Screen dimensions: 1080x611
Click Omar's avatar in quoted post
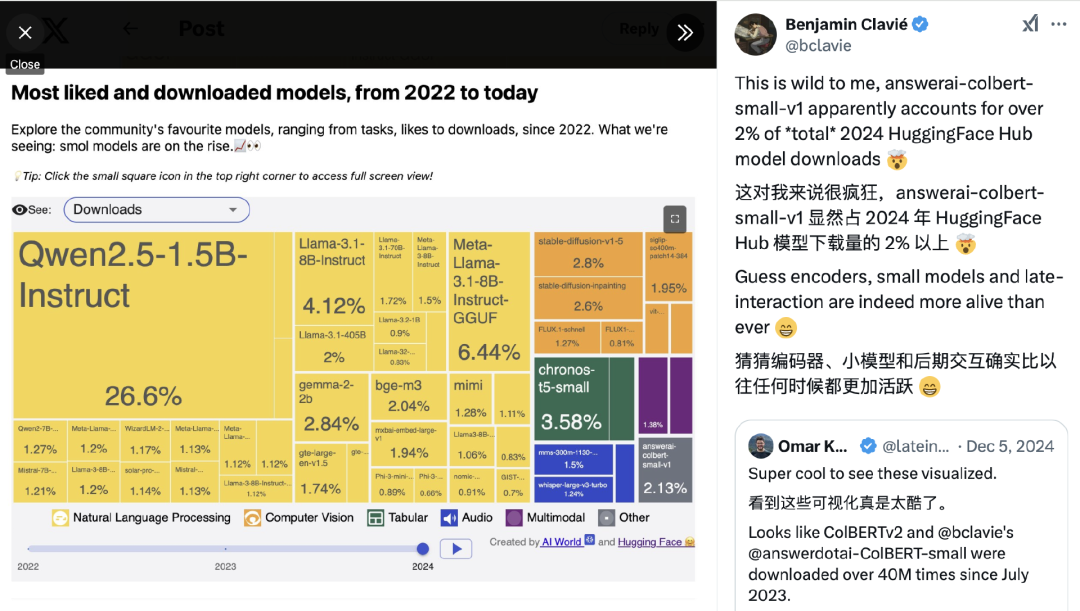[760, 446]
